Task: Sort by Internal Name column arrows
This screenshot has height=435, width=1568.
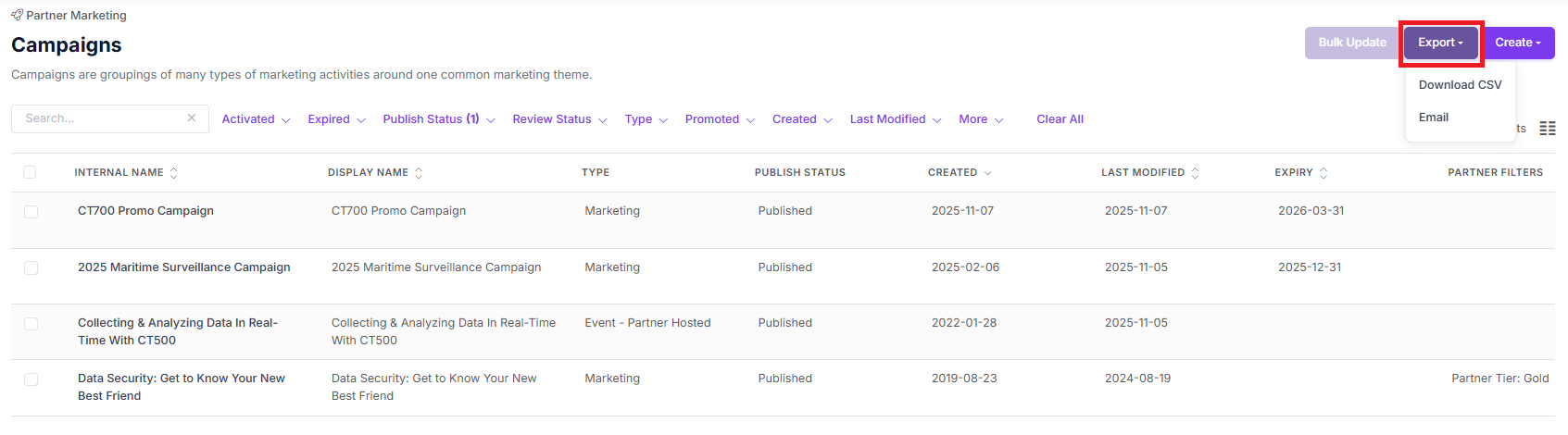Action: coord(173,173)
